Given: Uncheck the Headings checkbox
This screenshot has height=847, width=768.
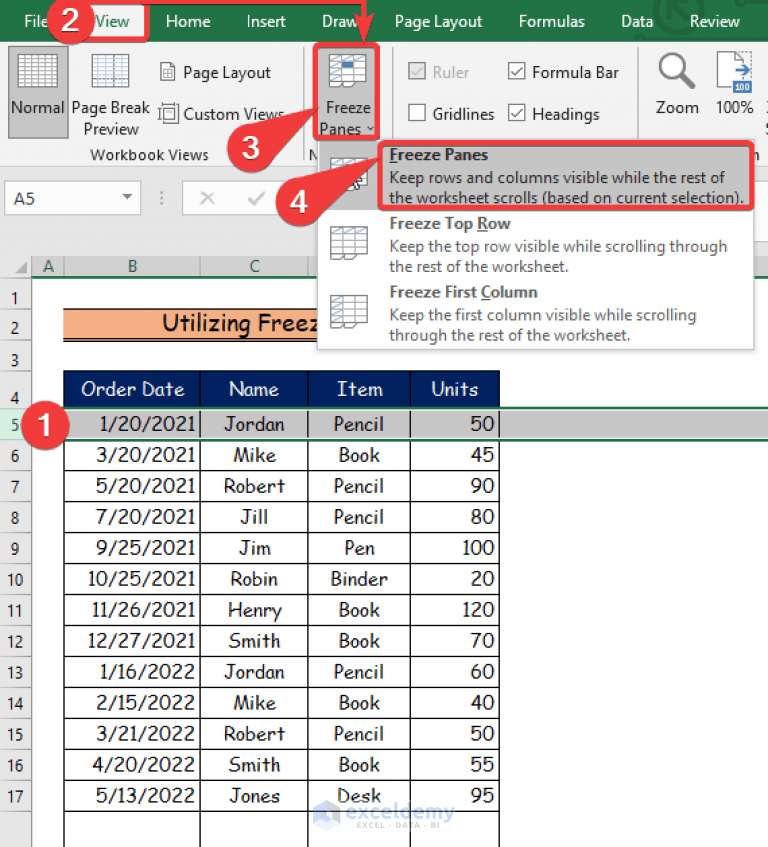Looking at the screenshot, I should point(517,113).
